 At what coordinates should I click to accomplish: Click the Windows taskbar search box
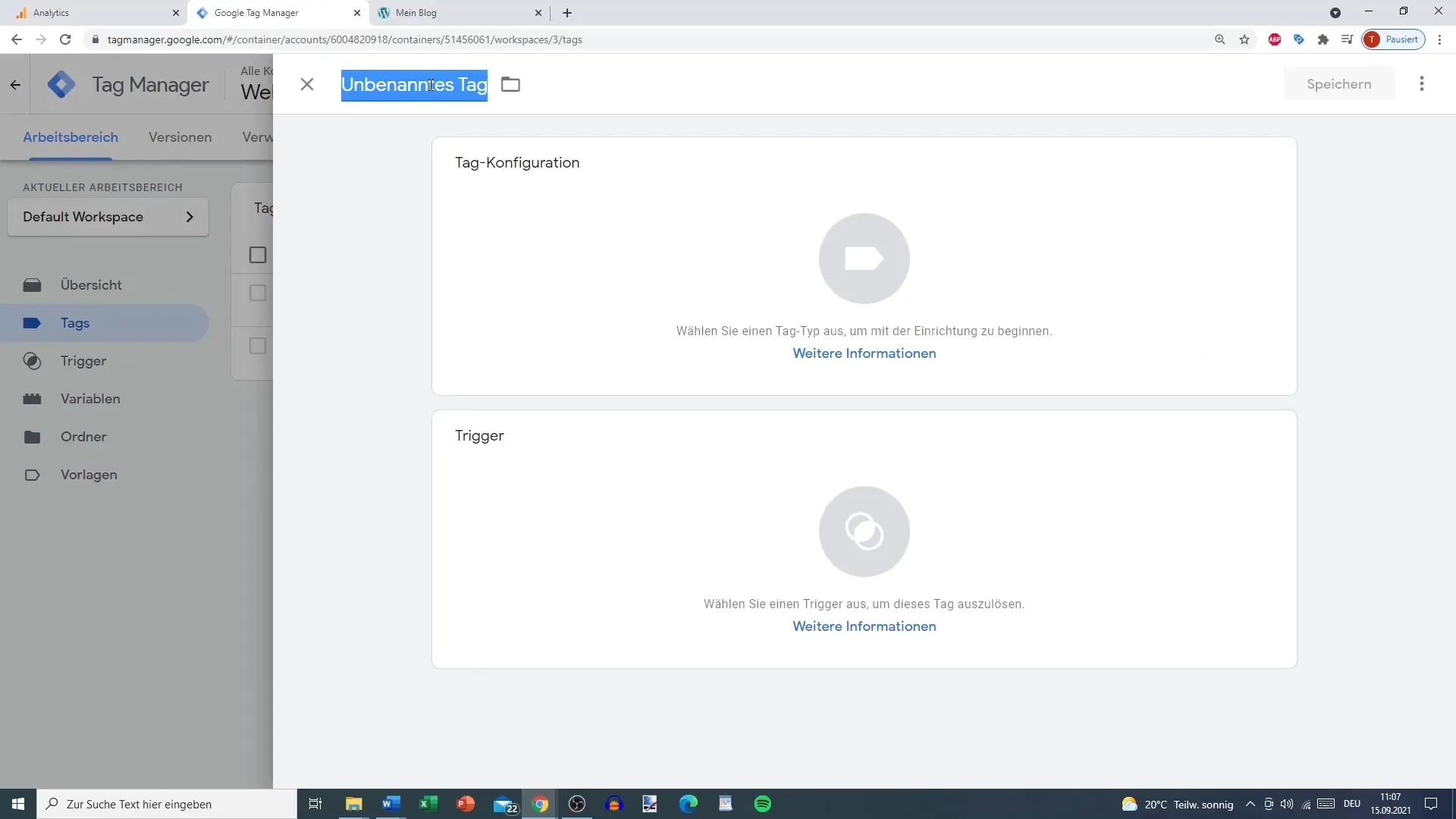(x=167, y=804)
